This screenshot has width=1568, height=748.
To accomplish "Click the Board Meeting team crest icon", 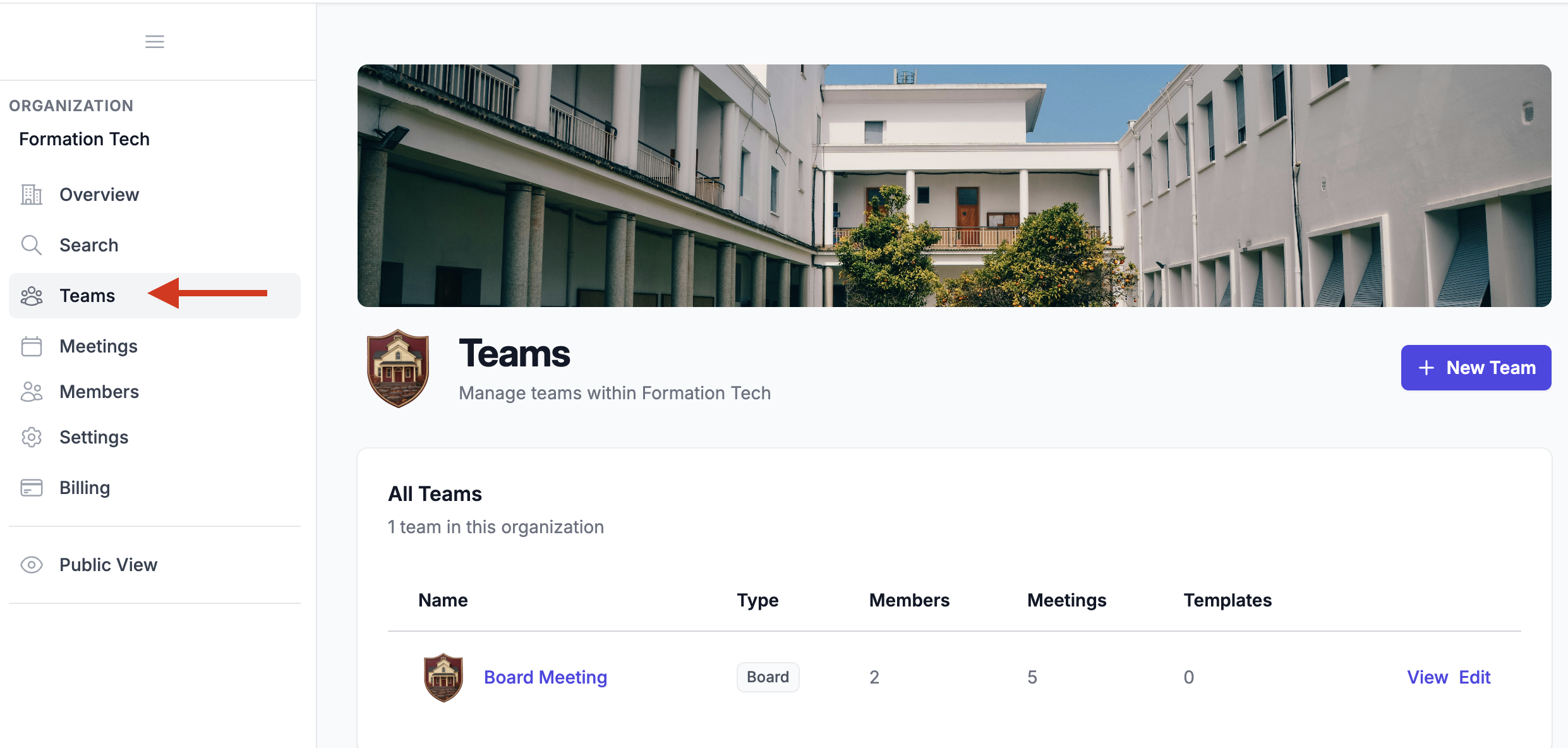I will [443, 677].
